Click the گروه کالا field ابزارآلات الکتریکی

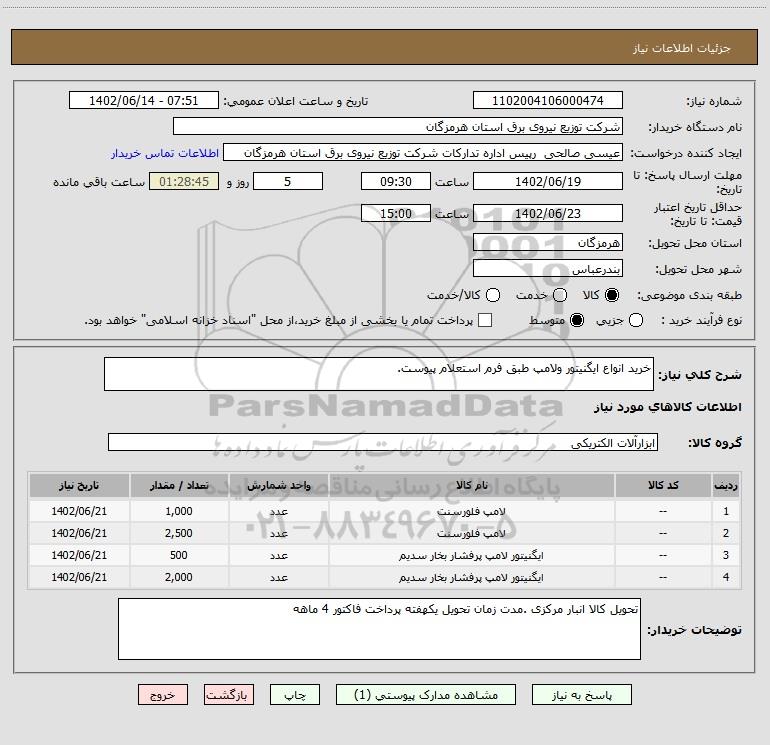point(383,442)
